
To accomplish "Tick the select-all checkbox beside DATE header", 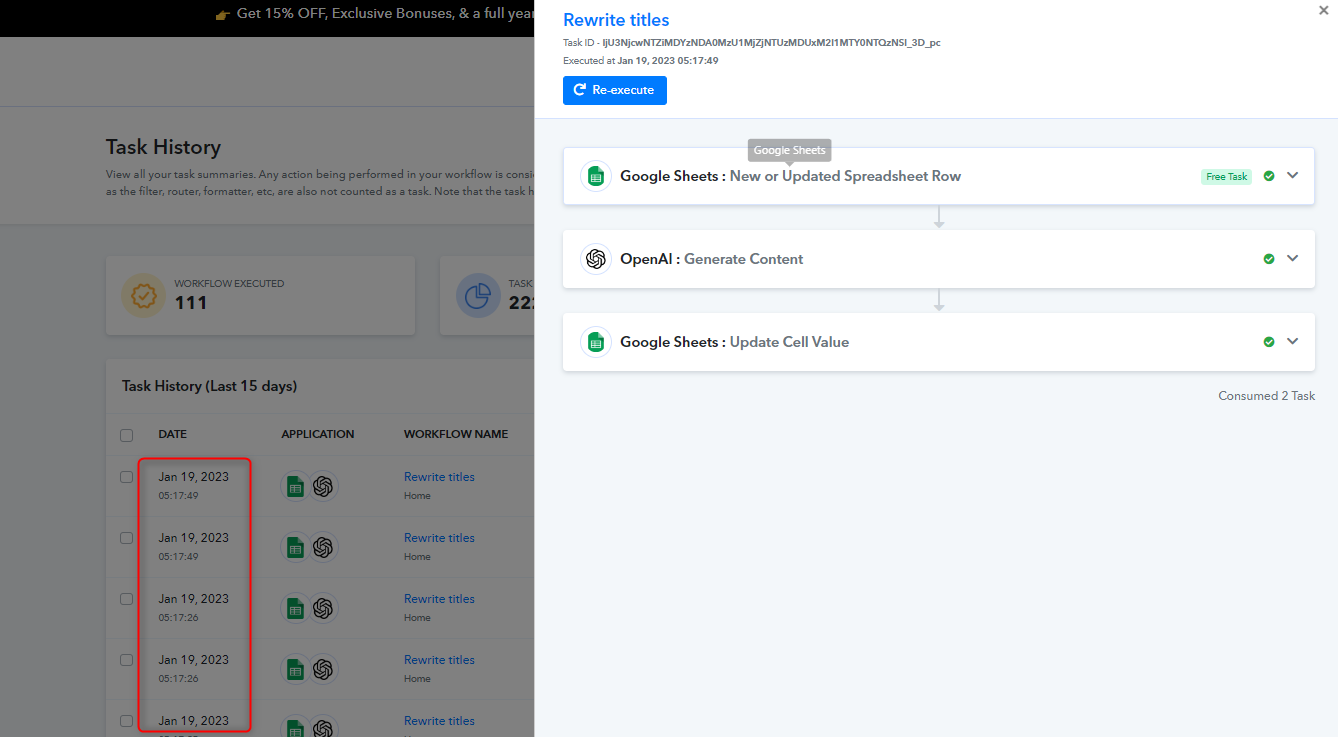I will click(126, 435).
